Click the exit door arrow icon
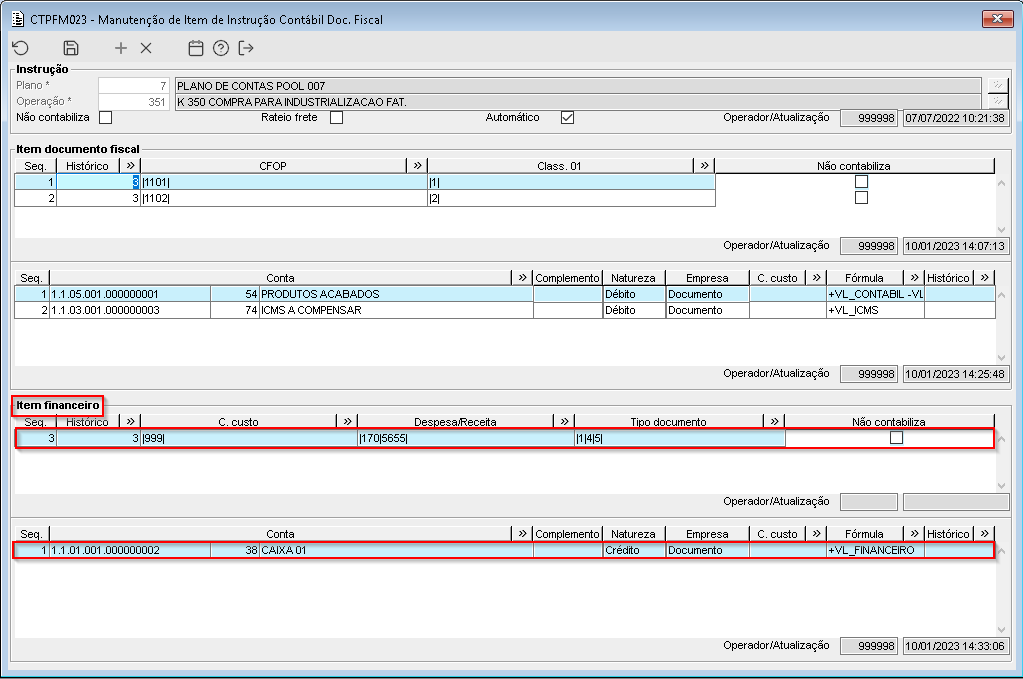 pyautogui.click(x=246, y=48)
